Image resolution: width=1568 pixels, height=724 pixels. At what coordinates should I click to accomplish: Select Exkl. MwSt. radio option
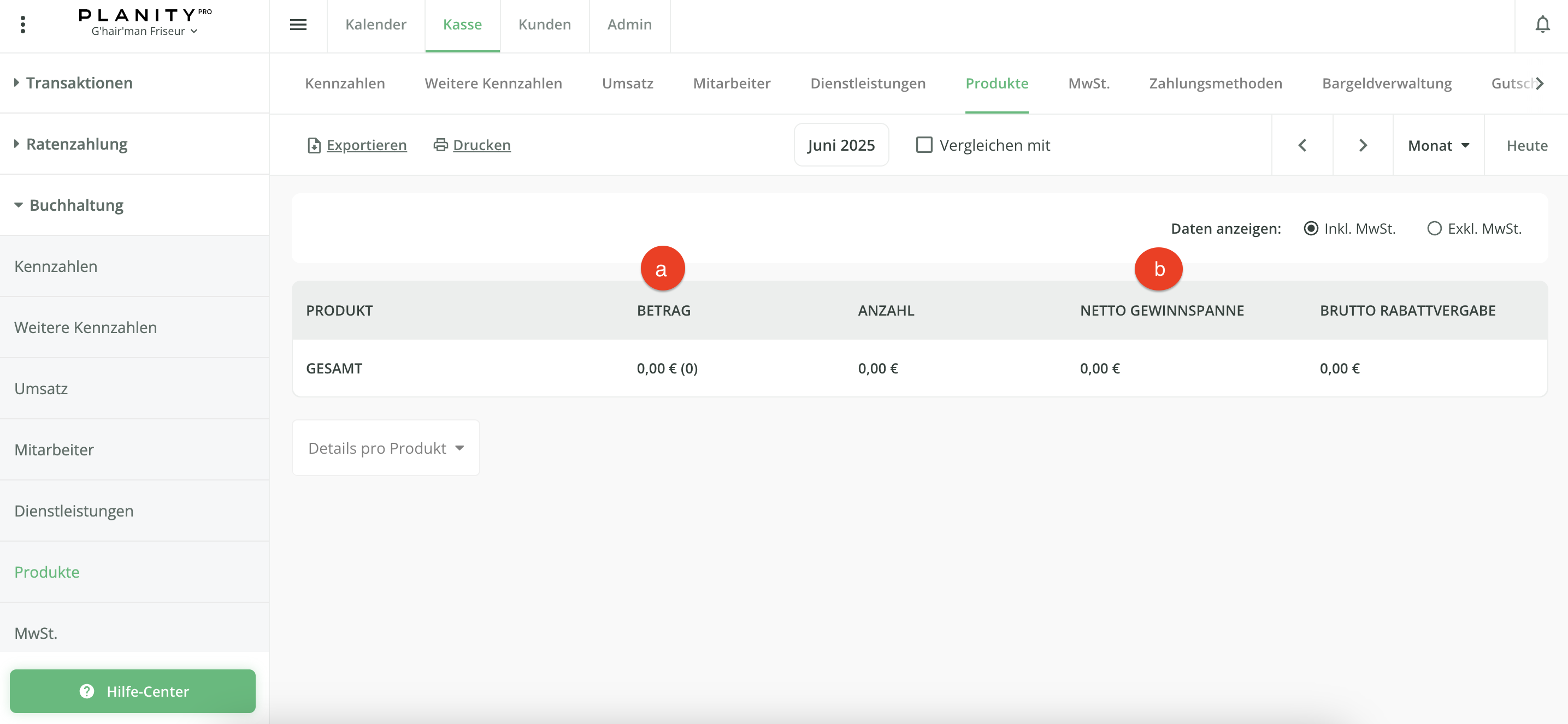click(x=1434, y=229)
